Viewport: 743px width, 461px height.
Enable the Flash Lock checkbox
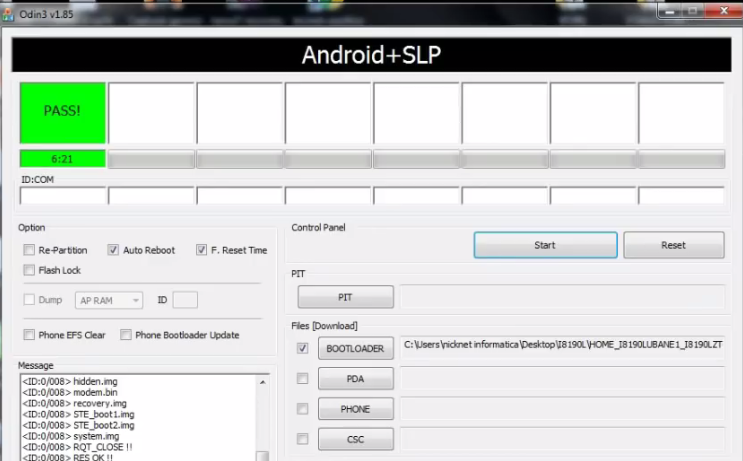29,270
